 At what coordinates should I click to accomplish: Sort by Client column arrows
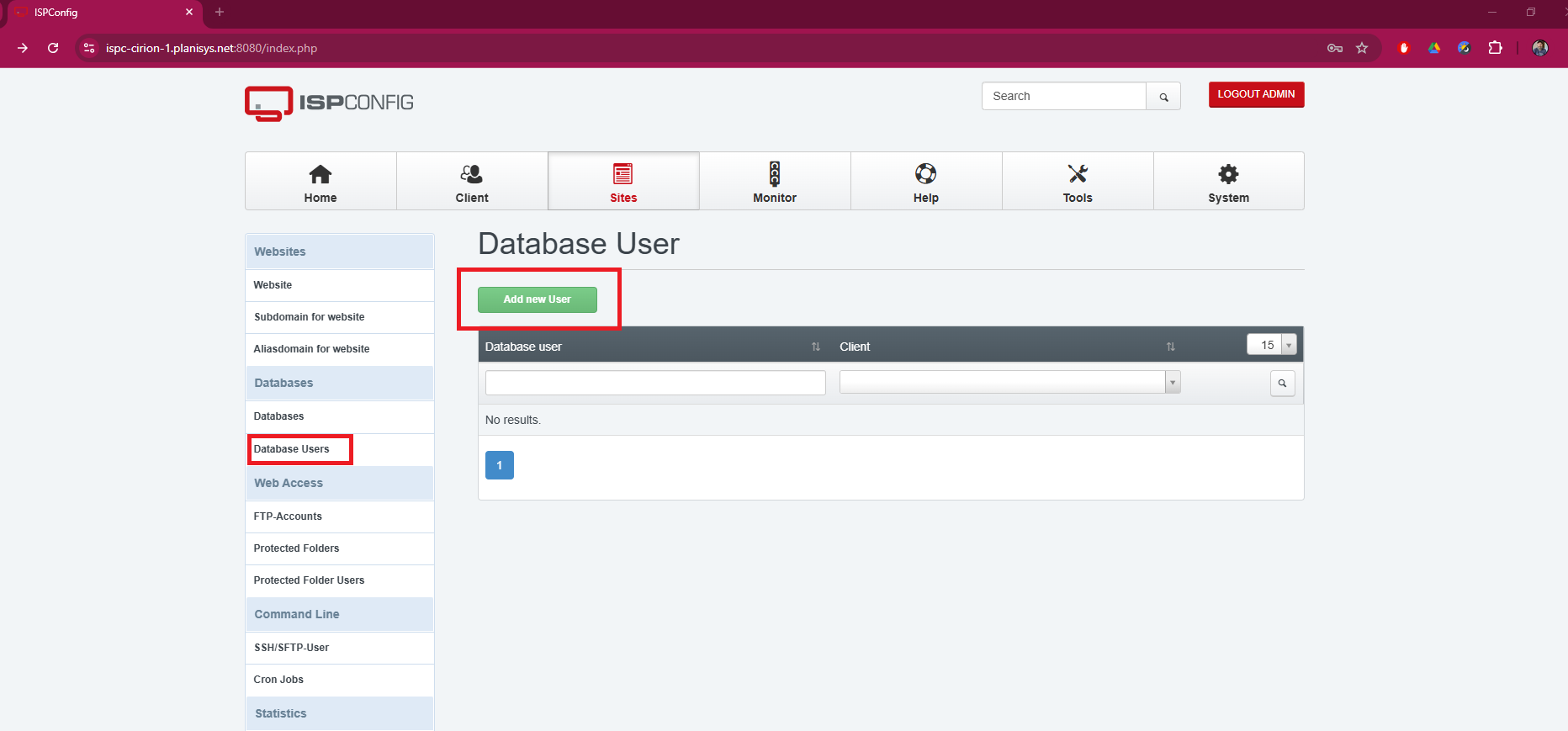pos(1170,347)
